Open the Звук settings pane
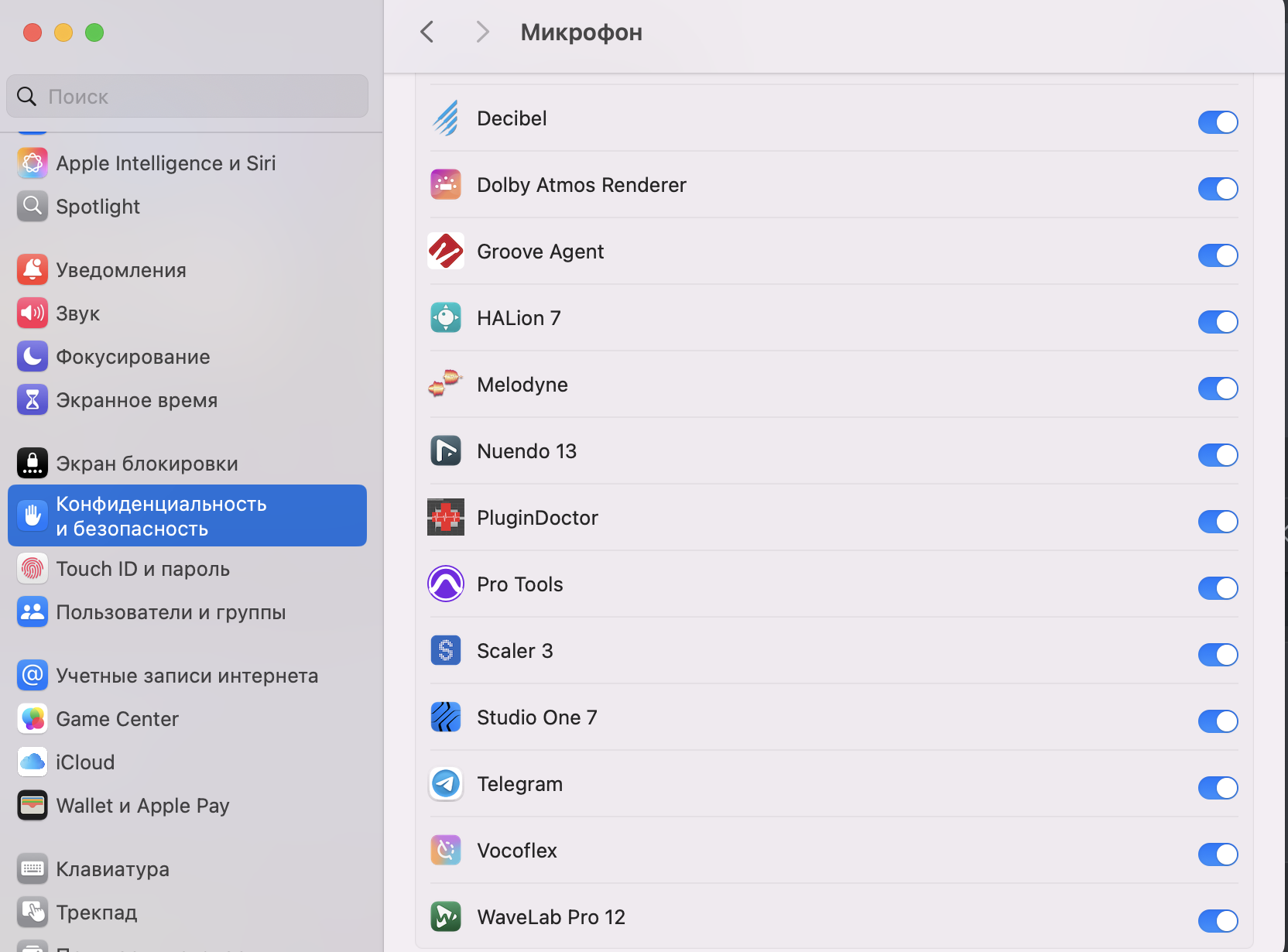Viewport: 1288px width, 952px height. click(x=187, y=313)
